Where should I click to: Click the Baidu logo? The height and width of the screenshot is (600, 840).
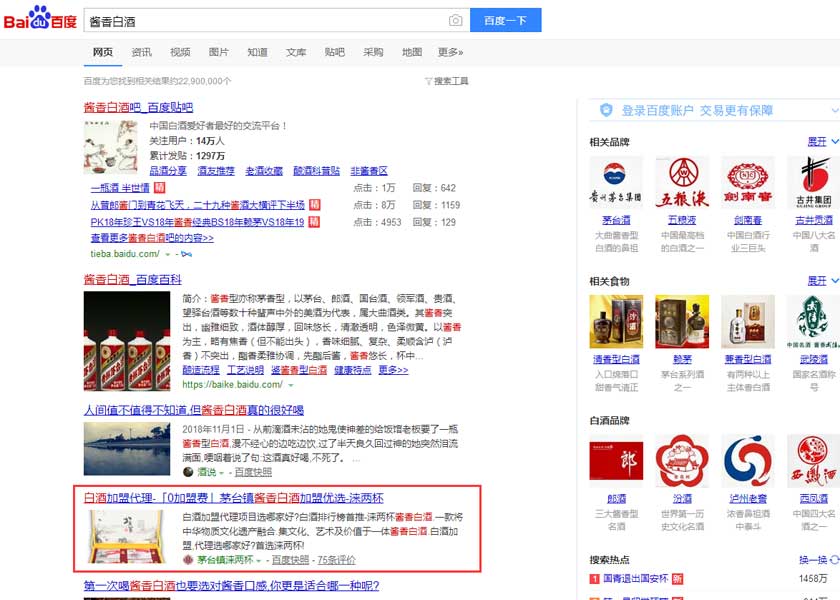tap(40, 19)
